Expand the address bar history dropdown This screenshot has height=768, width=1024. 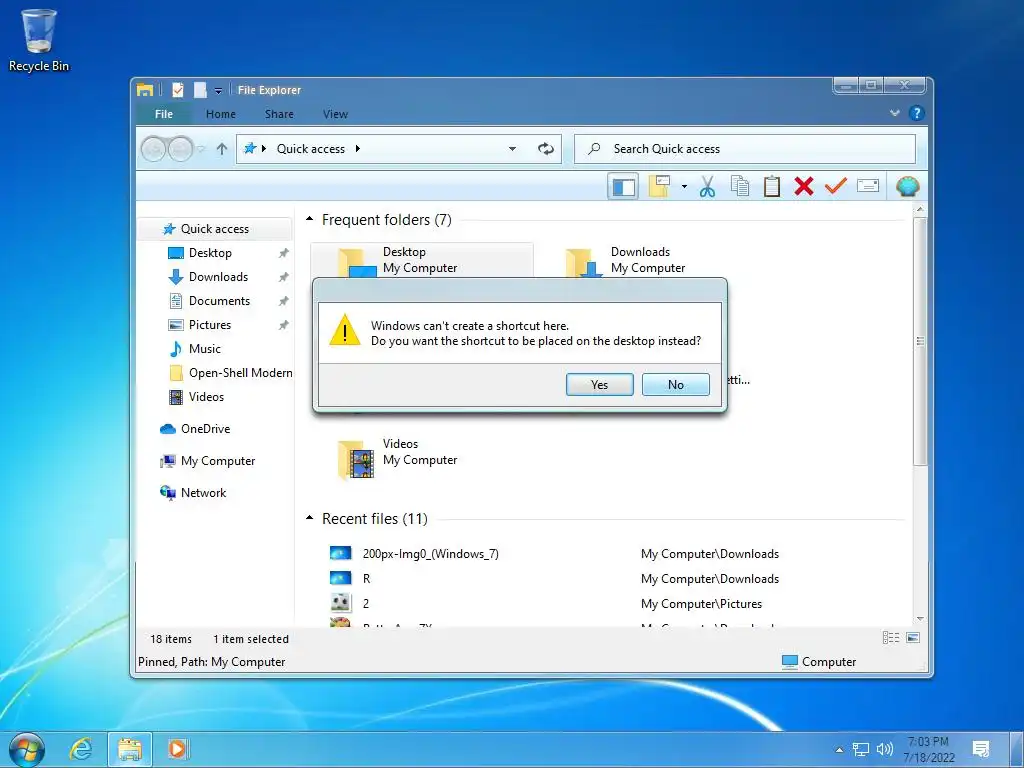(x=513, y=149)
